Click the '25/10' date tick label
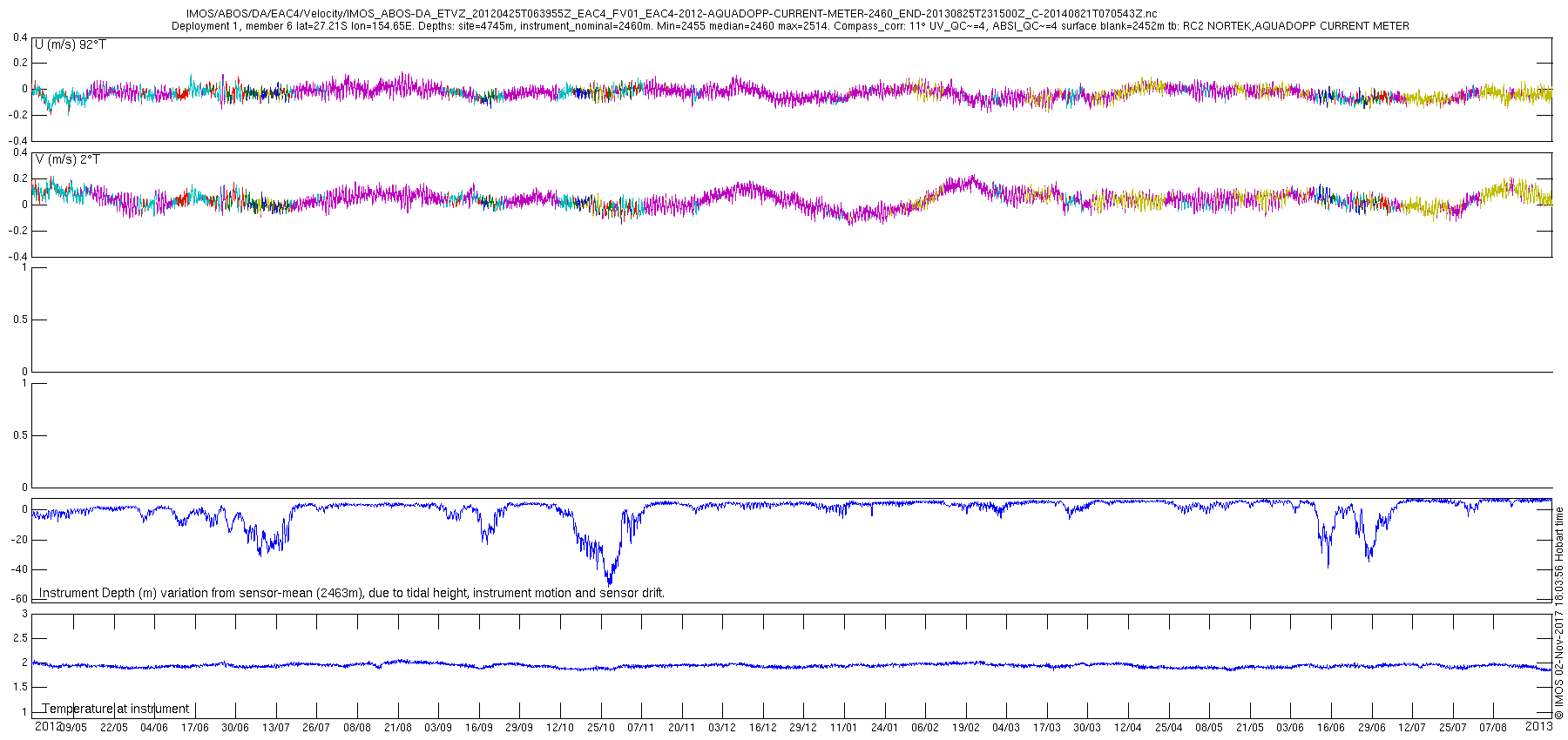 pyautogui.click(x=601, y=728)
